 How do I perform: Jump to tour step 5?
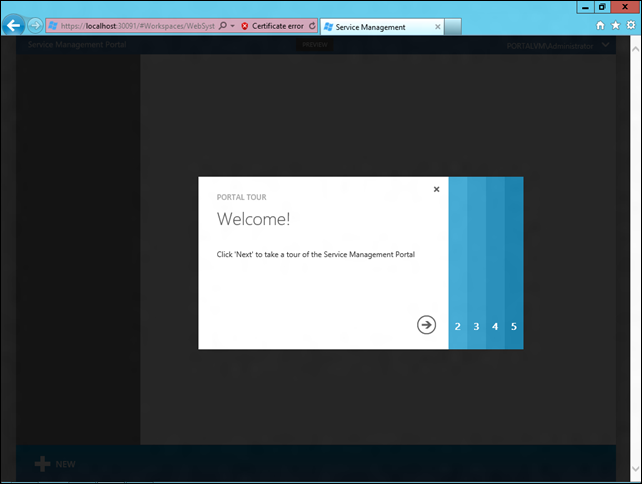click(514, 327)
